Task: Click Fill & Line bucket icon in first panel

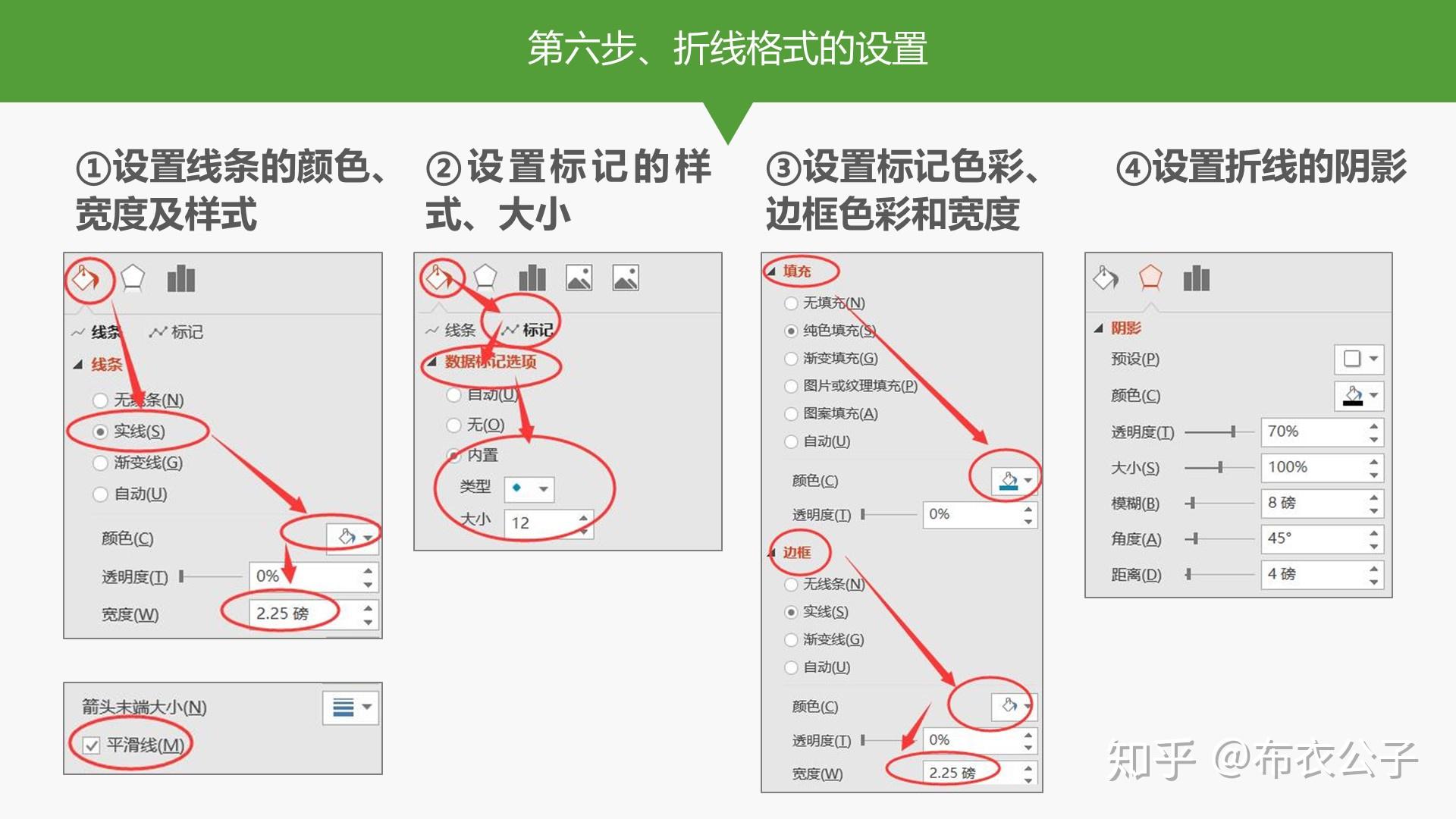Action: (85, 278)
